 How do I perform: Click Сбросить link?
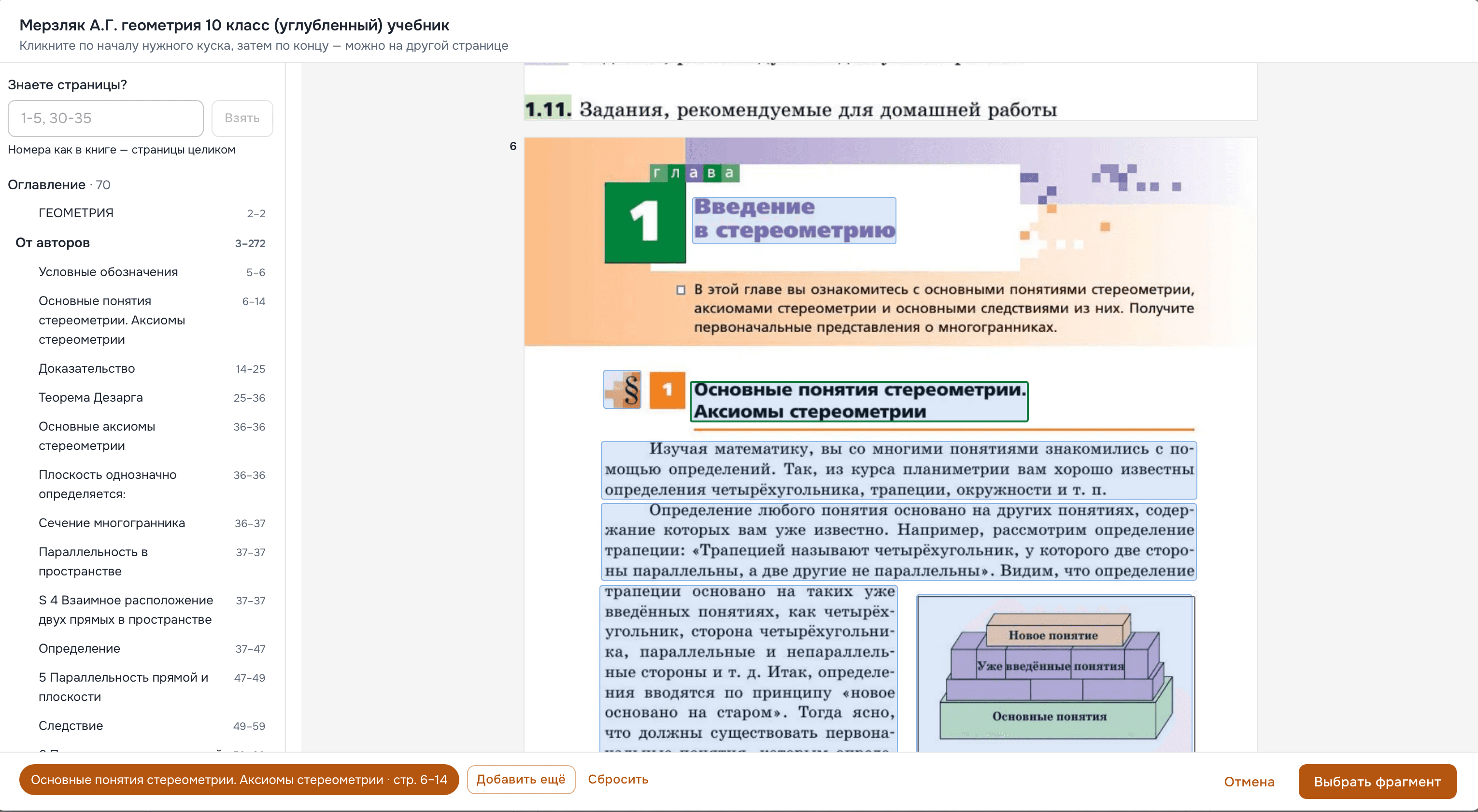pos(618,780)
